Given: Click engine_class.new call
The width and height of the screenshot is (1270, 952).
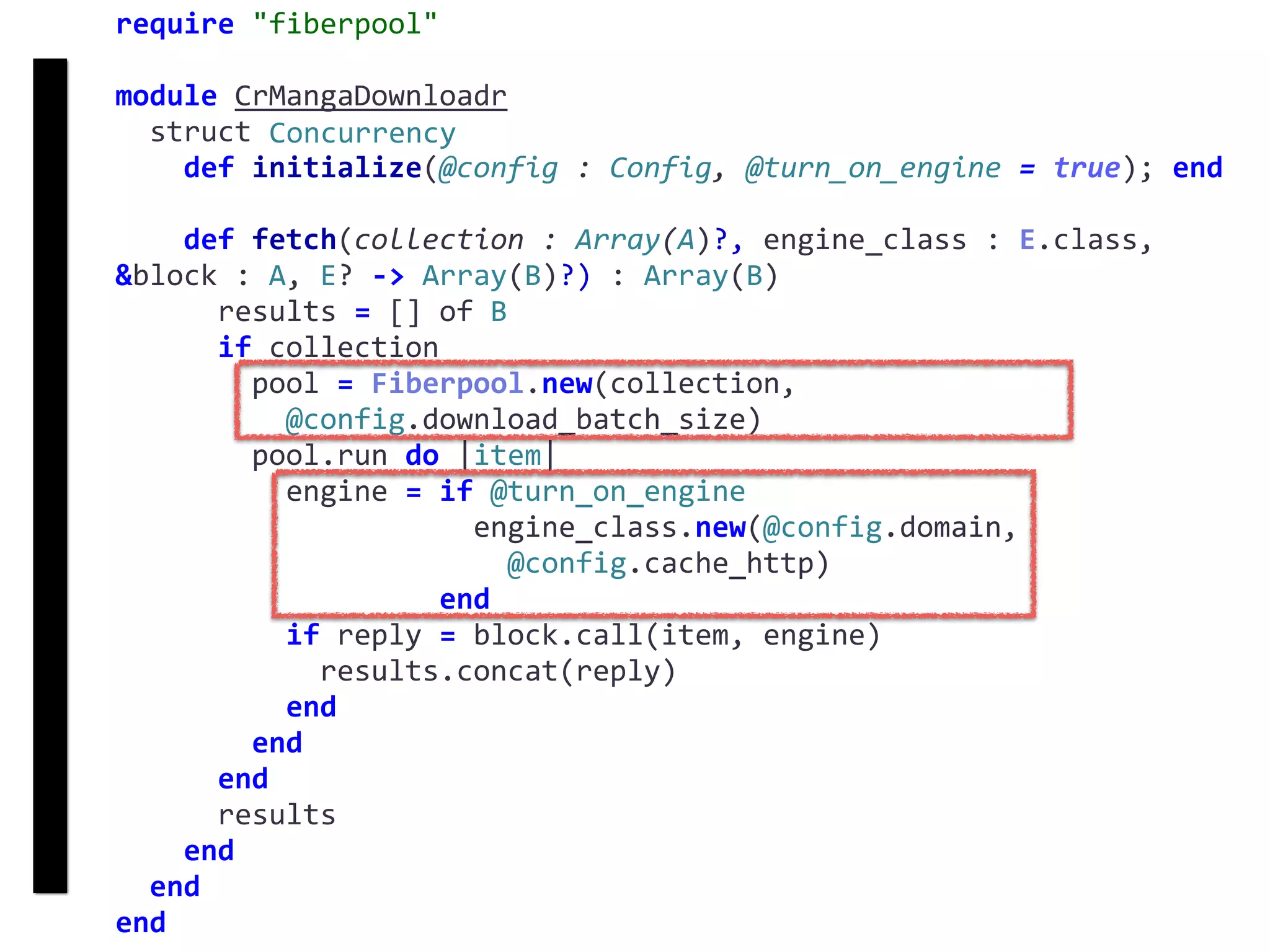Looking at the screenshot, I should [610, 527].
